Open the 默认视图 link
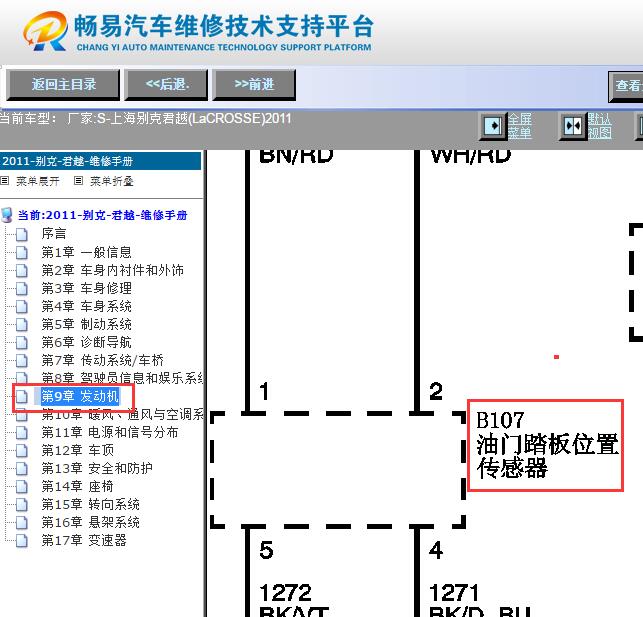 [599, 126]
